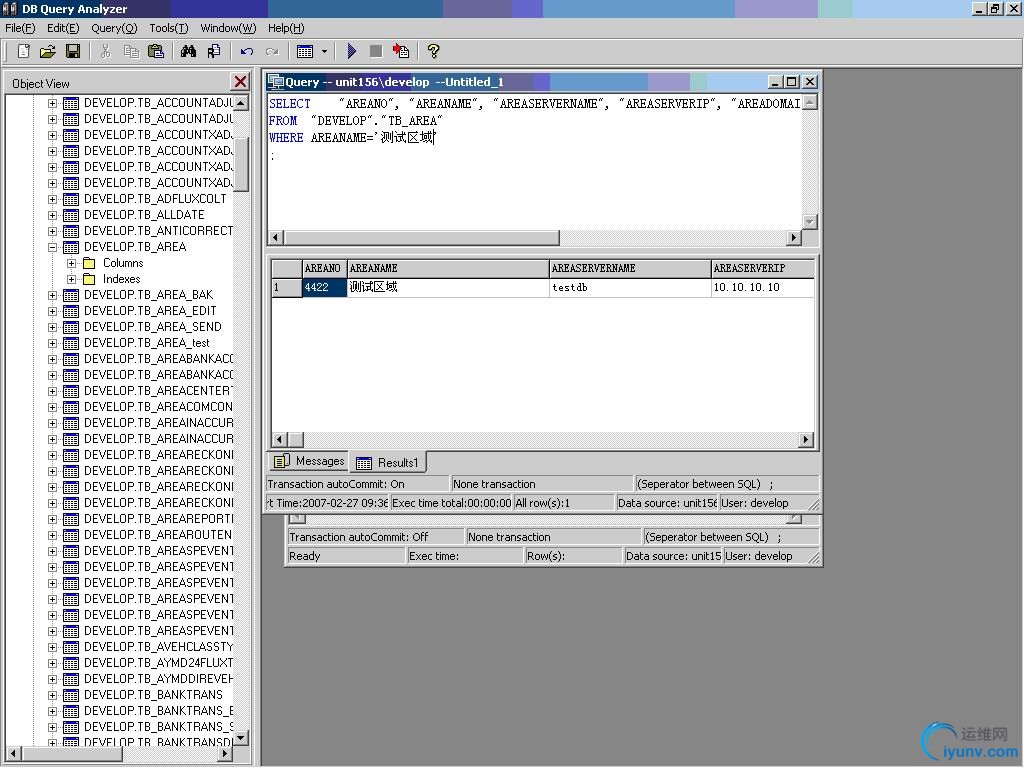
Task: Click the Replace toolbar icon
Action: 214,51
